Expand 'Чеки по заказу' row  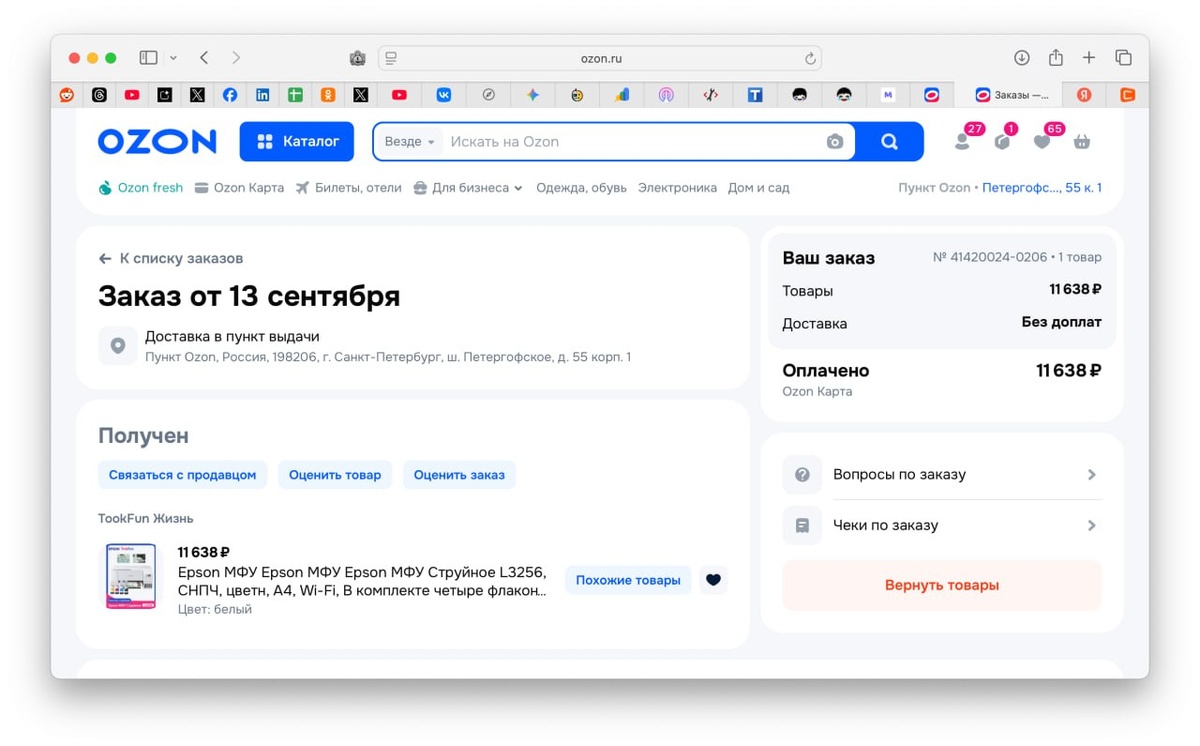coord(942,525)
